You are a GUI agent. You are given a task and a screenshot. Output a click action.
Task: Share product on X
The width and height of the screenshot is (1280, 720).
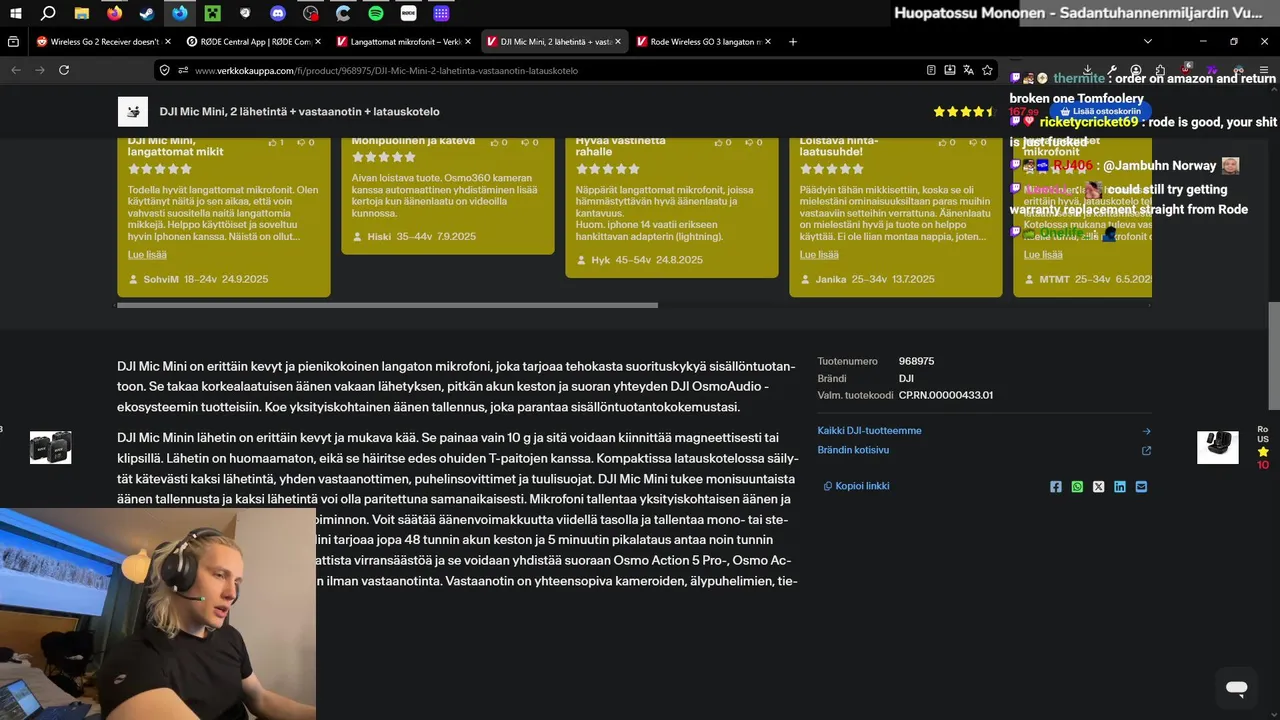(x=1099, y=487)
